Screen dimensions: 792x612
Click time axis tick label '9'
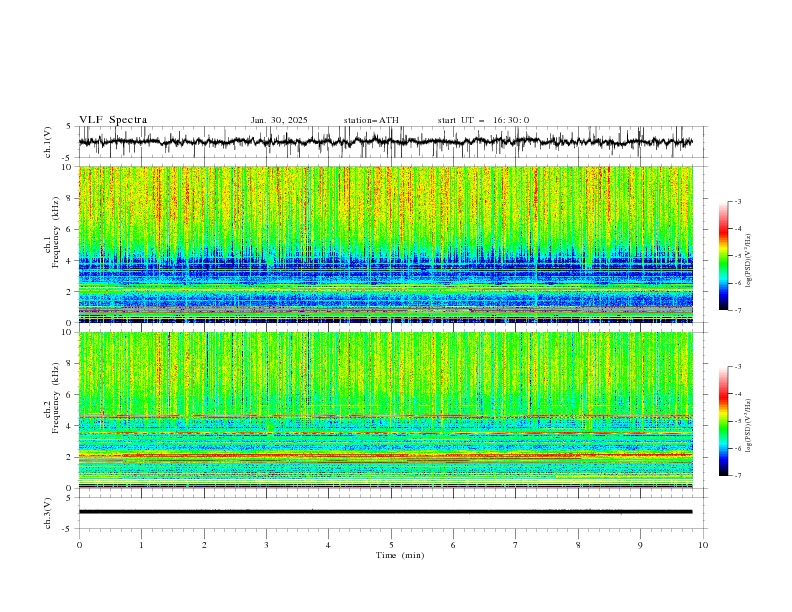pyautogui.click(x=640, y=545)
